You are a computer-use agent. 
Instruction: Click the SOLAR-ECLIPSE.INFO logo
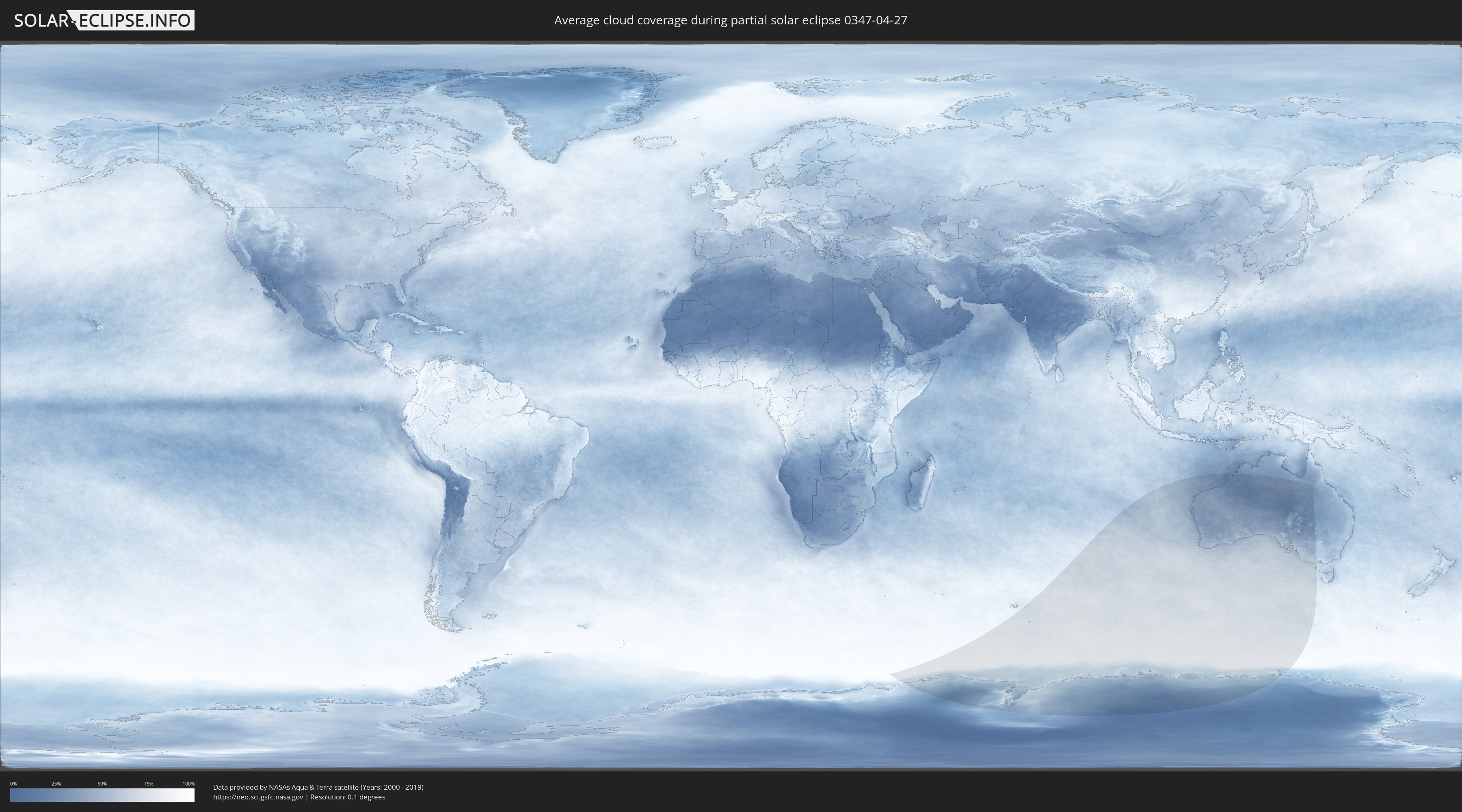[x=103, y=20]
